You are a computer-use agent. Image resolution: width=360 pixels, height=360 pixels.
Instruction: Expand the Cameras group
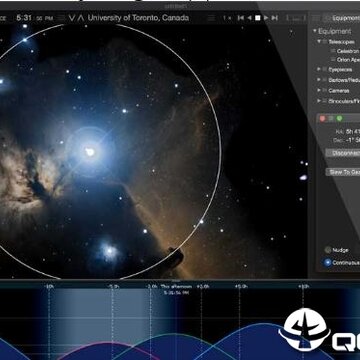click(x=319, y=90)
